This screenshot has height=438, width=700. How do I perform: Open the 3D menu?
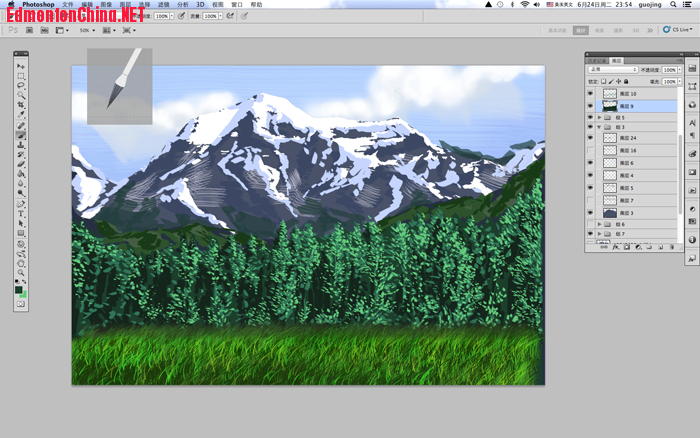[199, 5]
